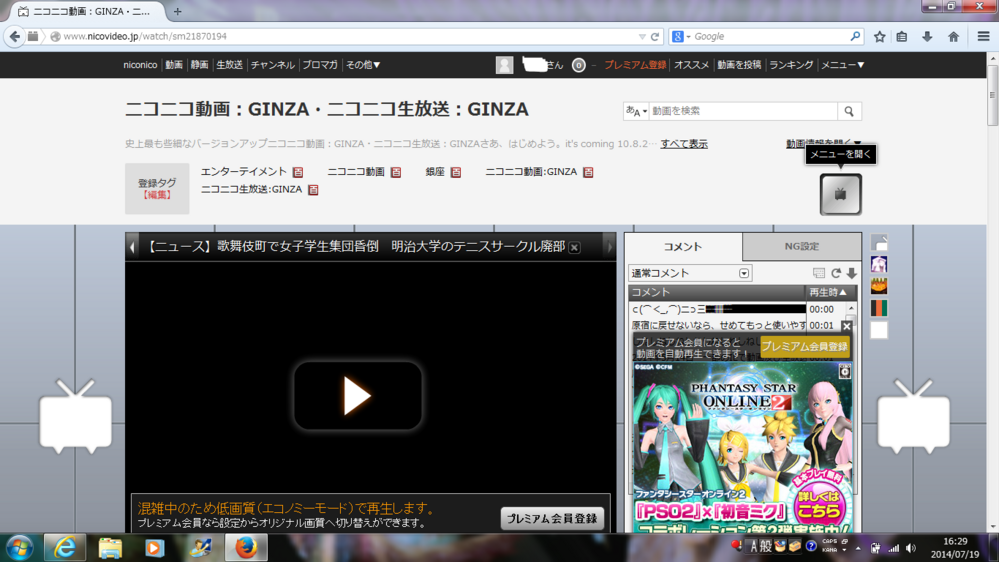Open the ランキング menu item
This screenshot has width=999, height=562.
[x=791, y=65]
